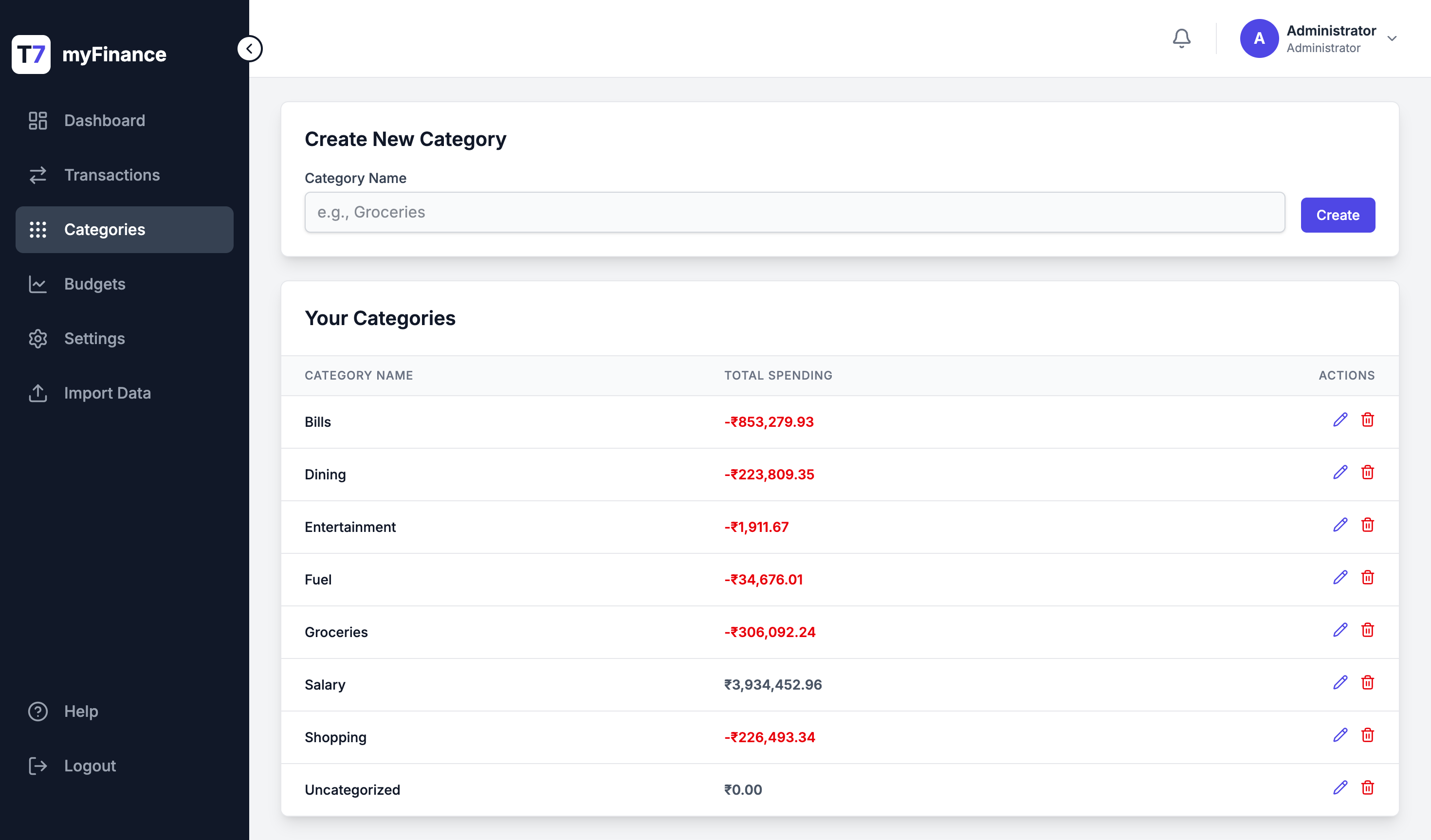Delete the Dining category with trash icon
The image size is (1431, 840).
1368,472
